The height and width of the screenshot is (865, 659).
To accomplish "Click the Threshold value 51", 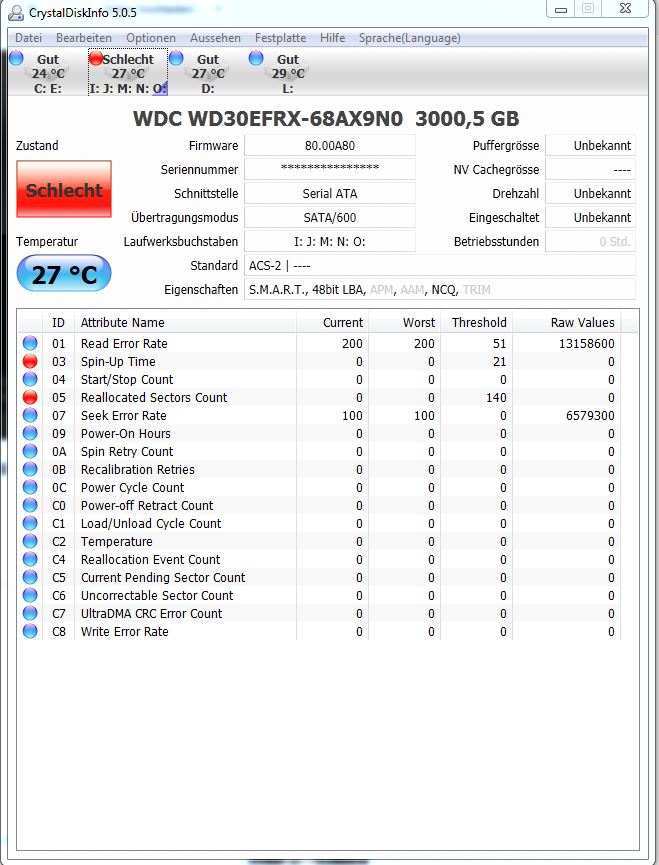I will (500, 344).
